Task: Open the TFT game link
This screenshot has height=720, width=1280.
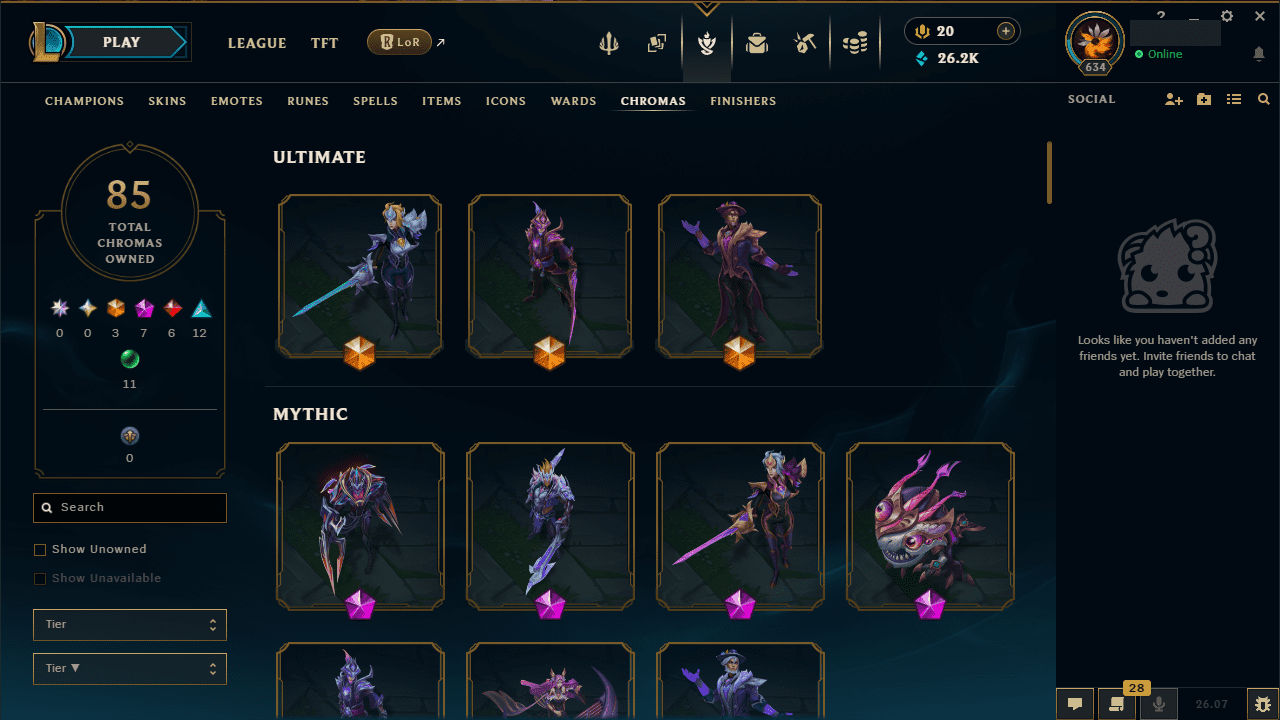Action: [324, 43]
